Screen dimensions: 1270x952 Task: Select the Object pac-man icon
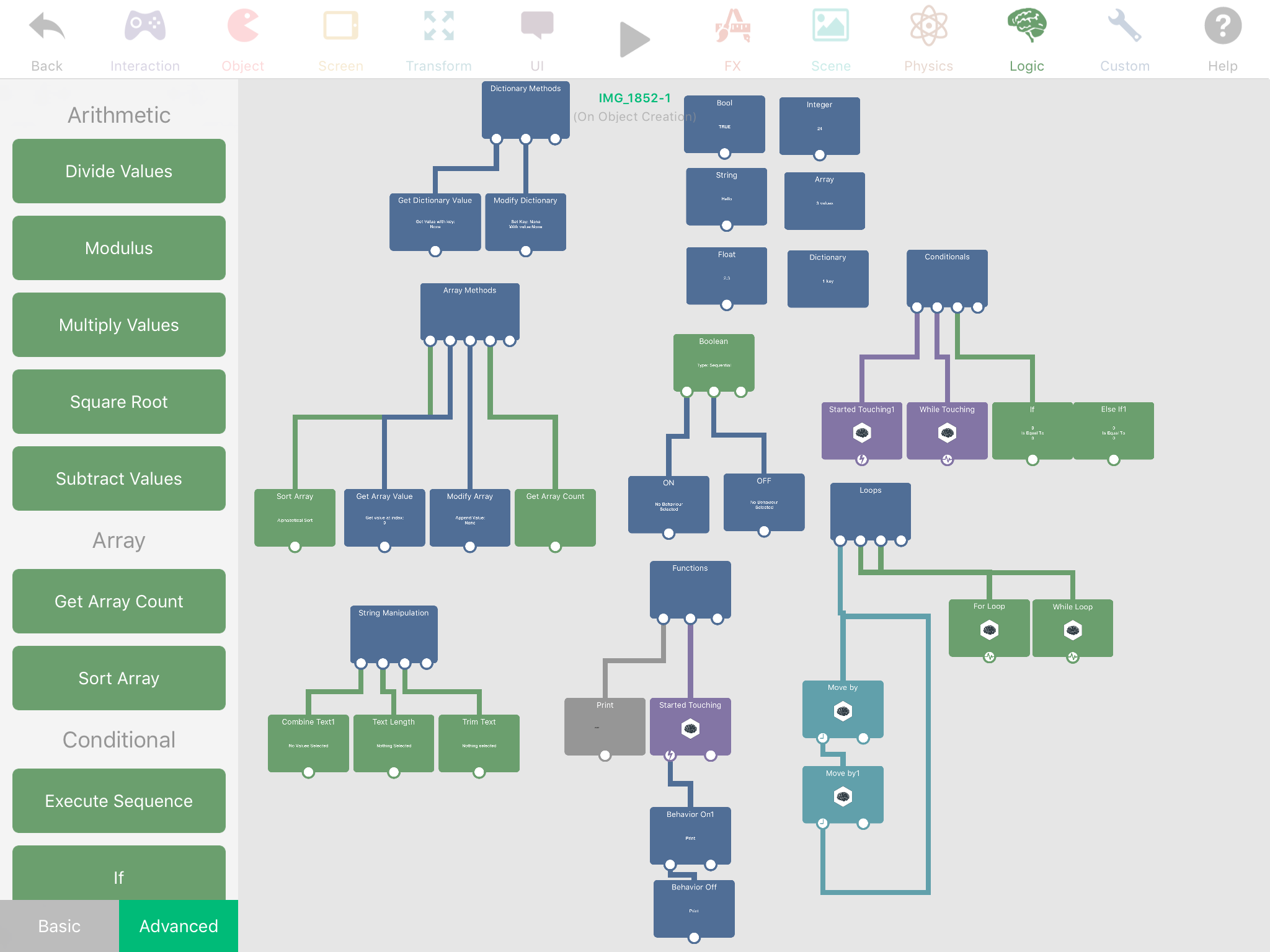click(242, 27)
